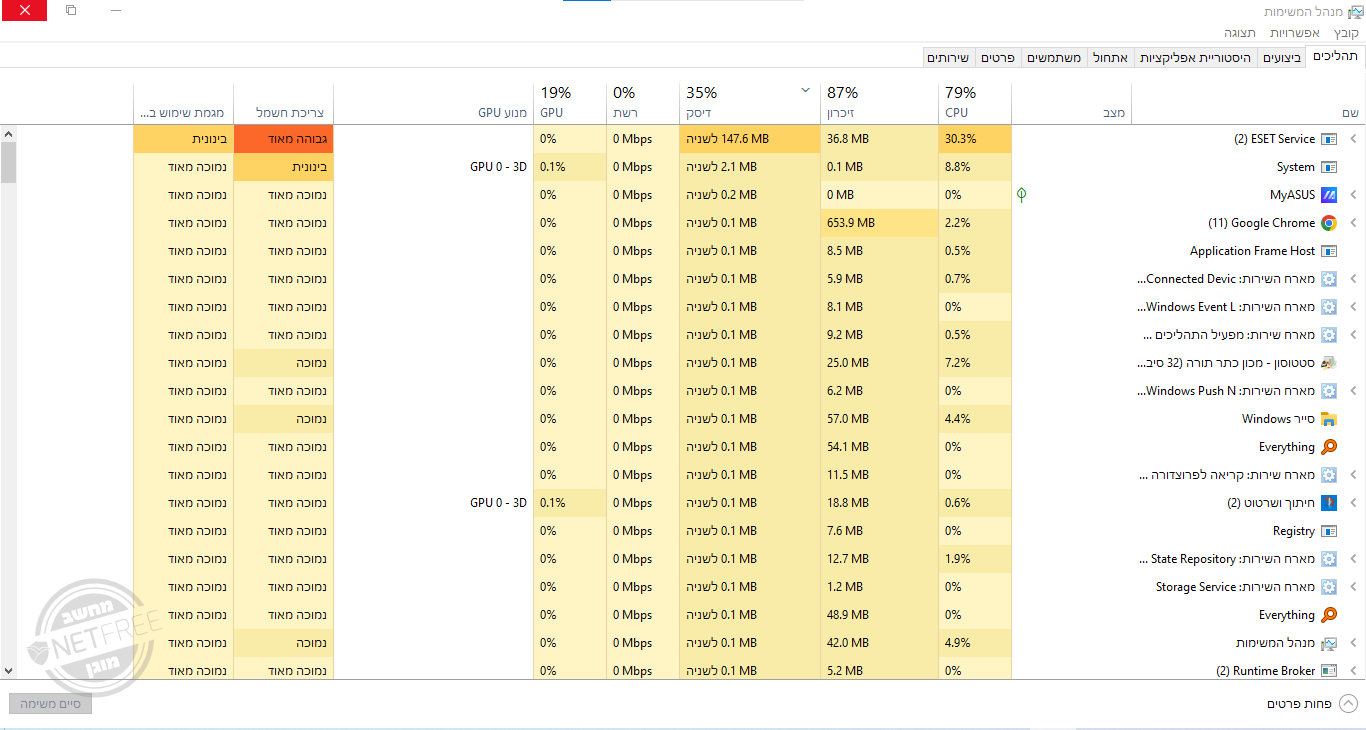Click gear icon of Windows Push N service host
The image size is (1366, 730).
pos(1329,391)
